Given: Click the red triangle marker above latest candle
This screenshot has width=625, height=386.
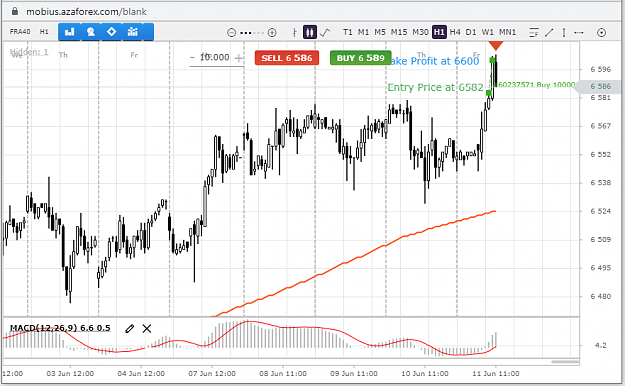Looking at the screenshot, I should 495,45.
